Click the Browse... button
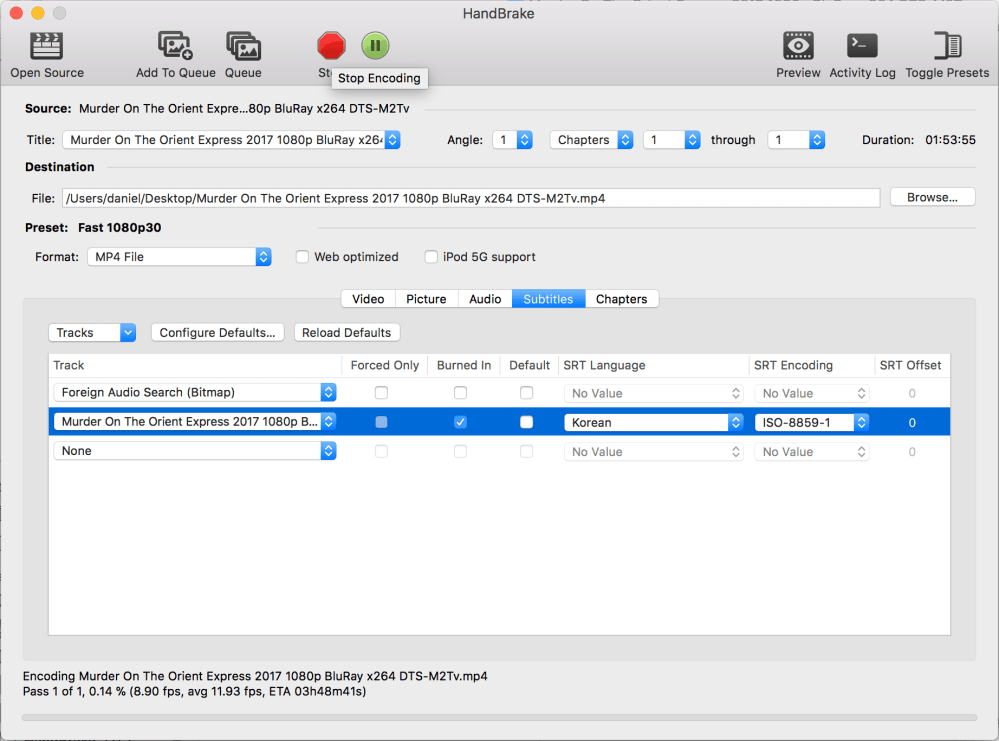This screenshot has width=999, height=741. [x=932, y=198]
